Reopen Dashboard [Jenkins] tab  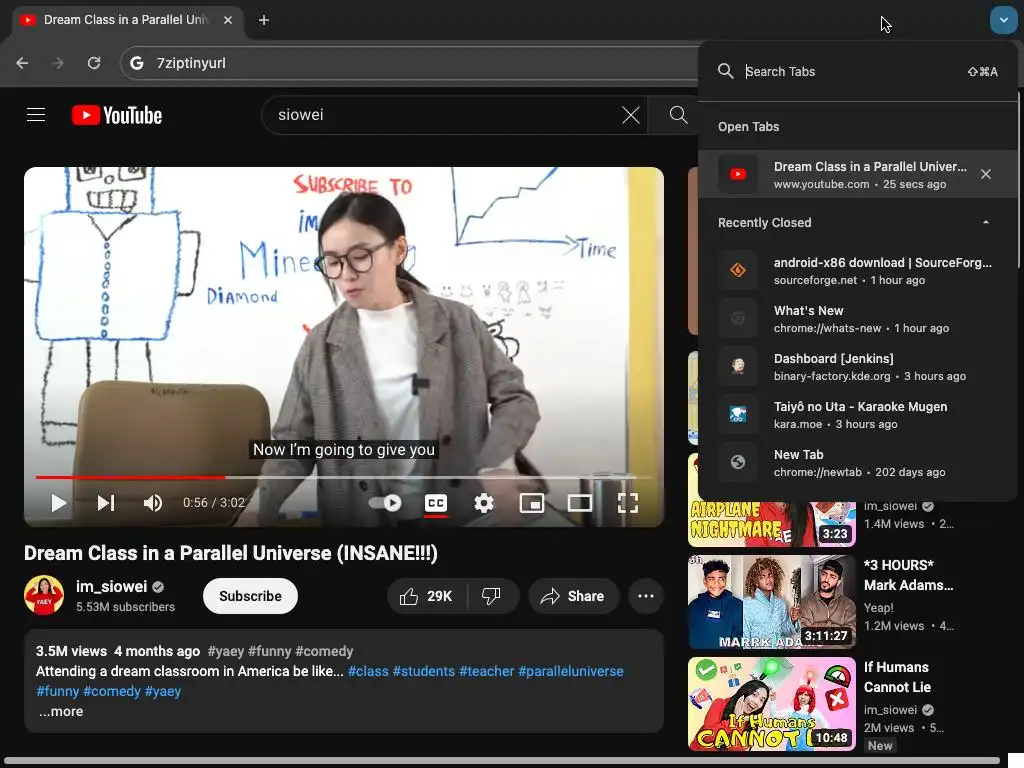click(857, 366)
